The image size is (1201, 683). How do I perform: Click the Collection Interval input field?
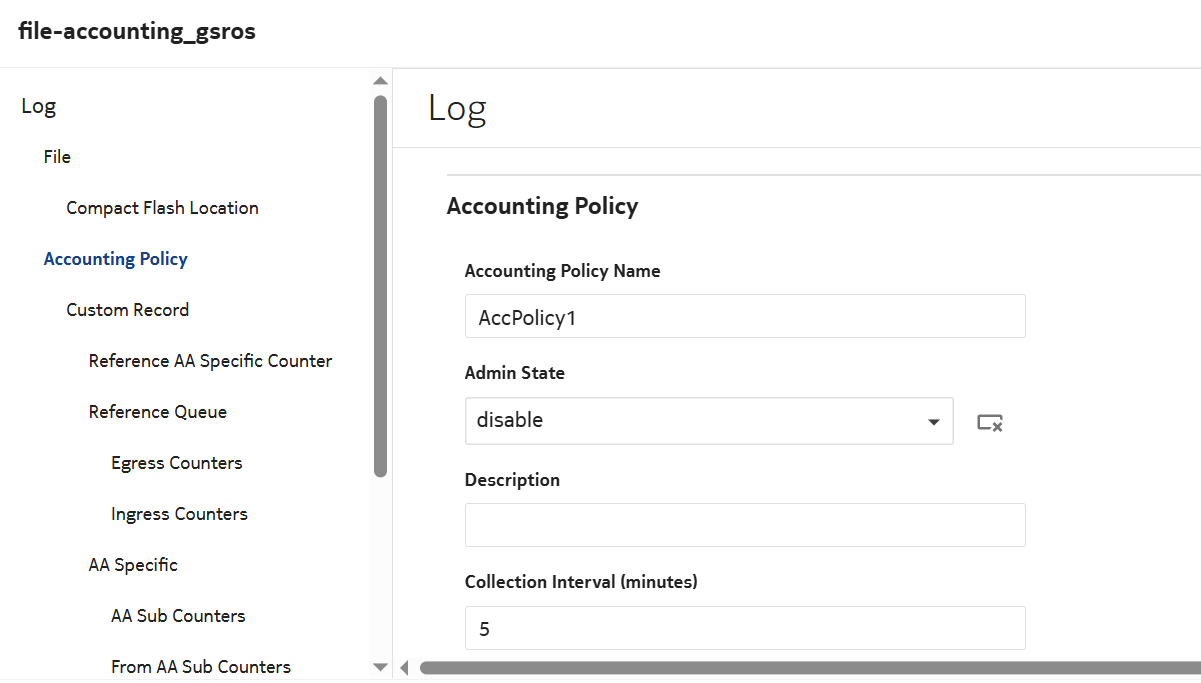pos(744,628)
